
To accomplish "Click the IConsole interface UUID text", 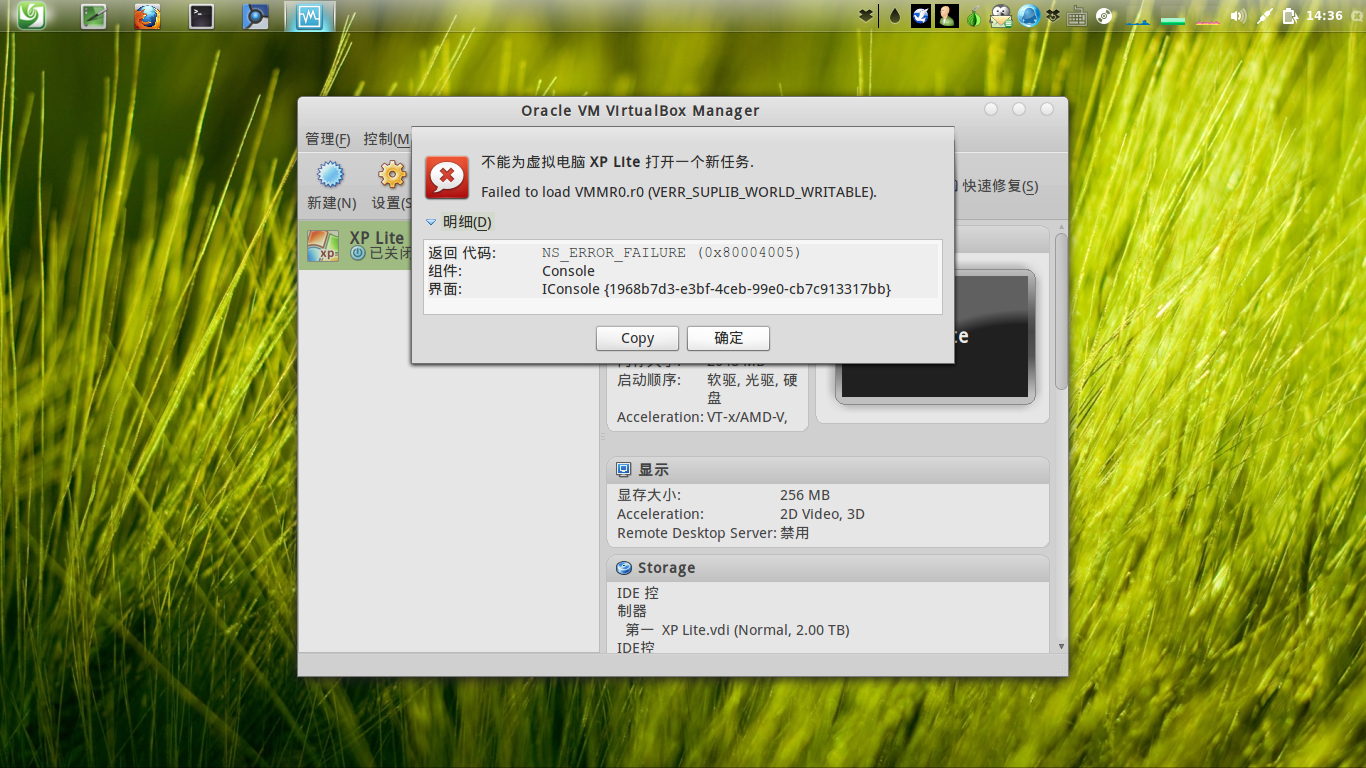I will tap(716, 289).
